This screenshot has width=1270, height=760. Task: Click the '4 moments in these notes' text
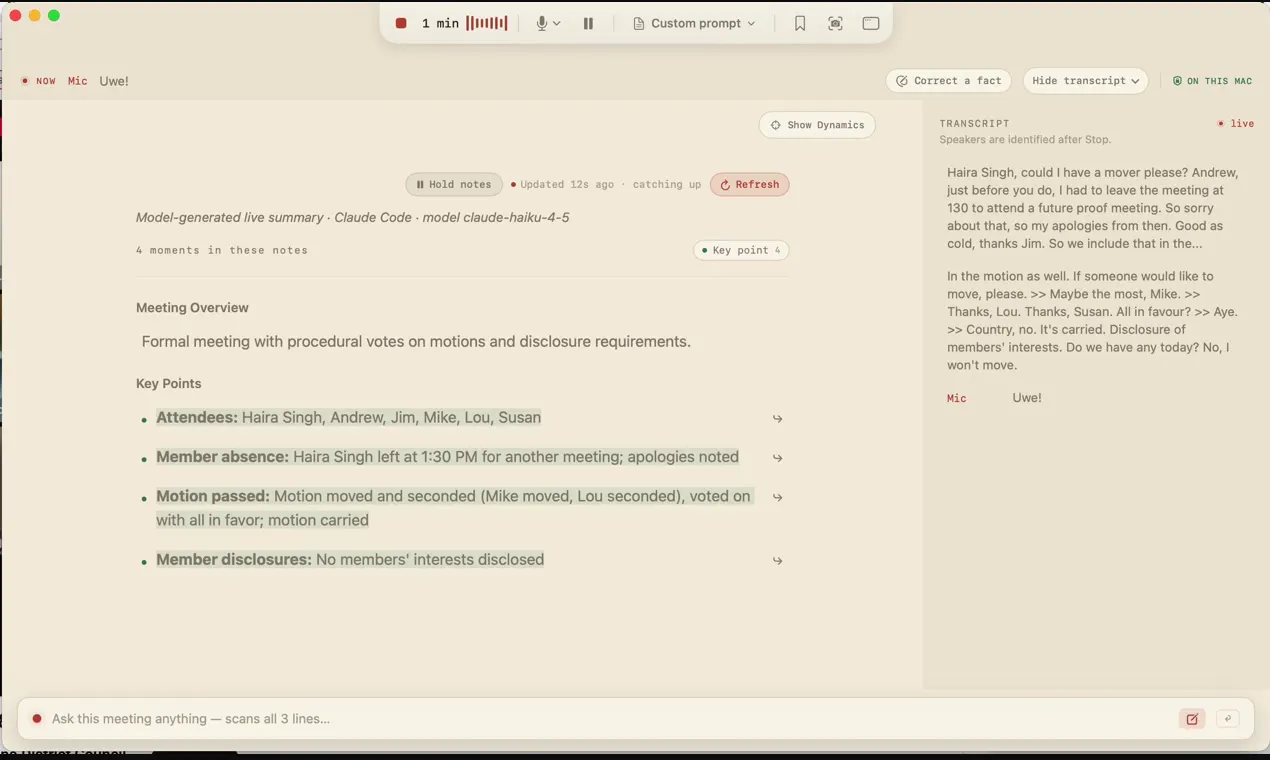[x=222, y=250]
